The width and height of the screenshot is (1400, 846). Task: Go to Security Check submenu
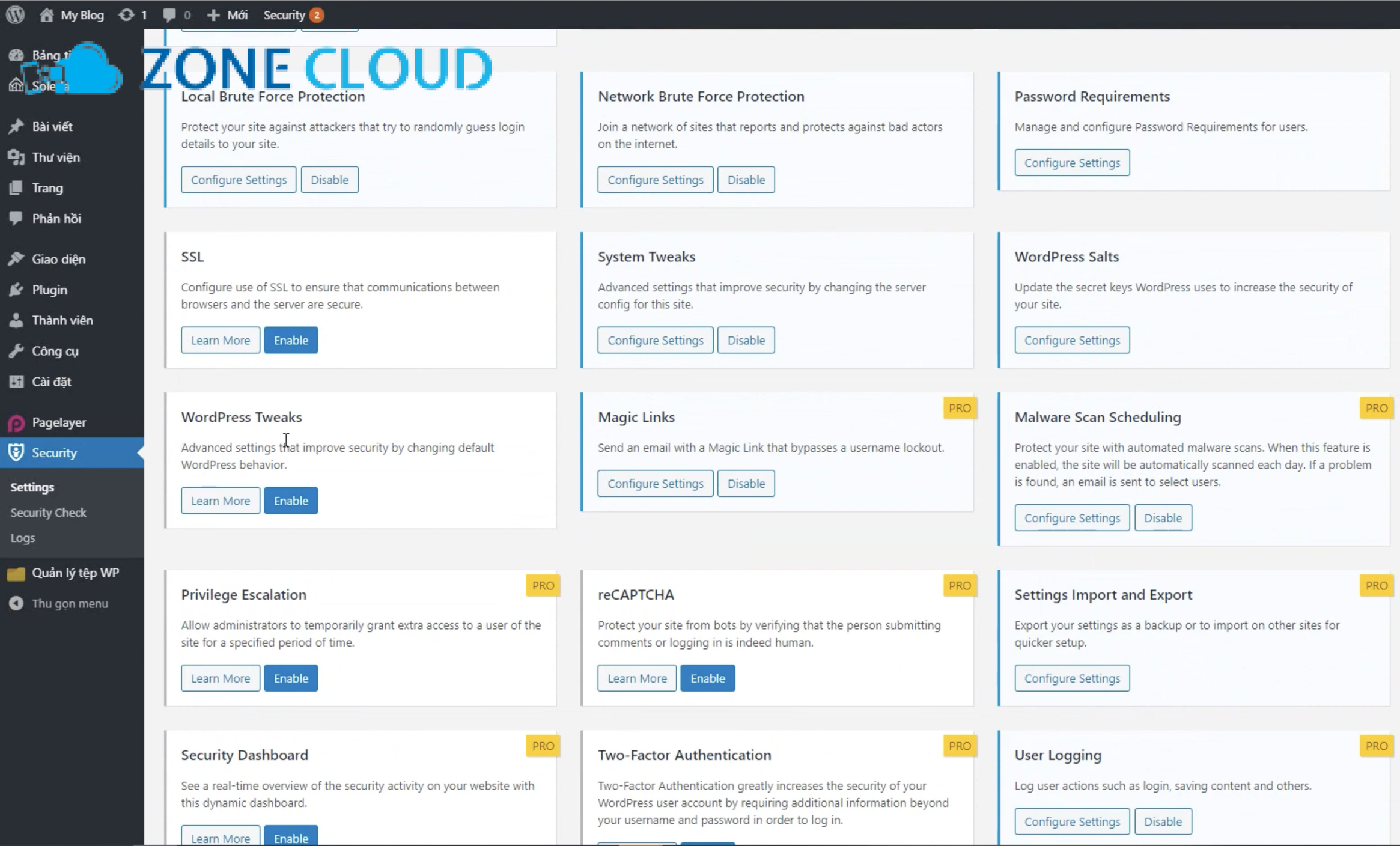point(48,513)
